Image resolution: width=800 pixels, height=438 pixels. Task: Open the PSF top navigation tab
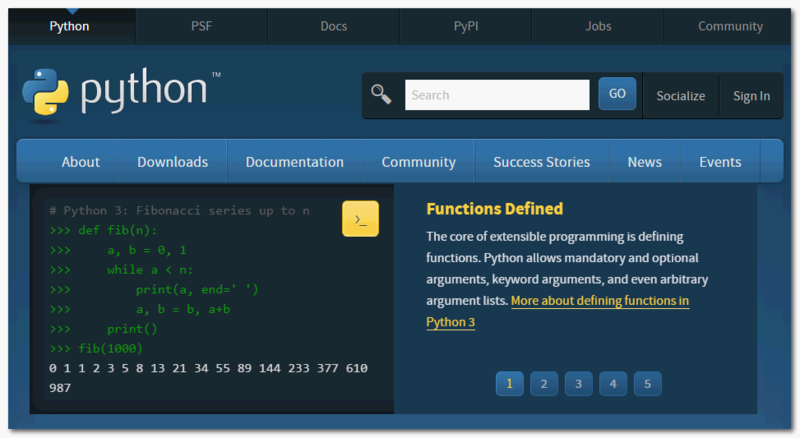pyautogui.click(x=202, y=26)
